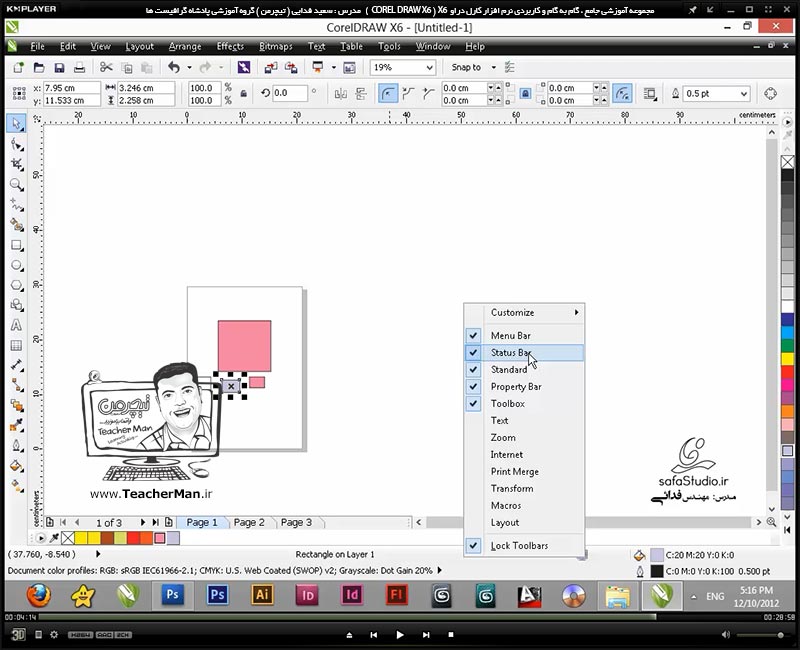Open the Bitmaps menu
This screenshot has width=800, height=650.
point(276,46)
